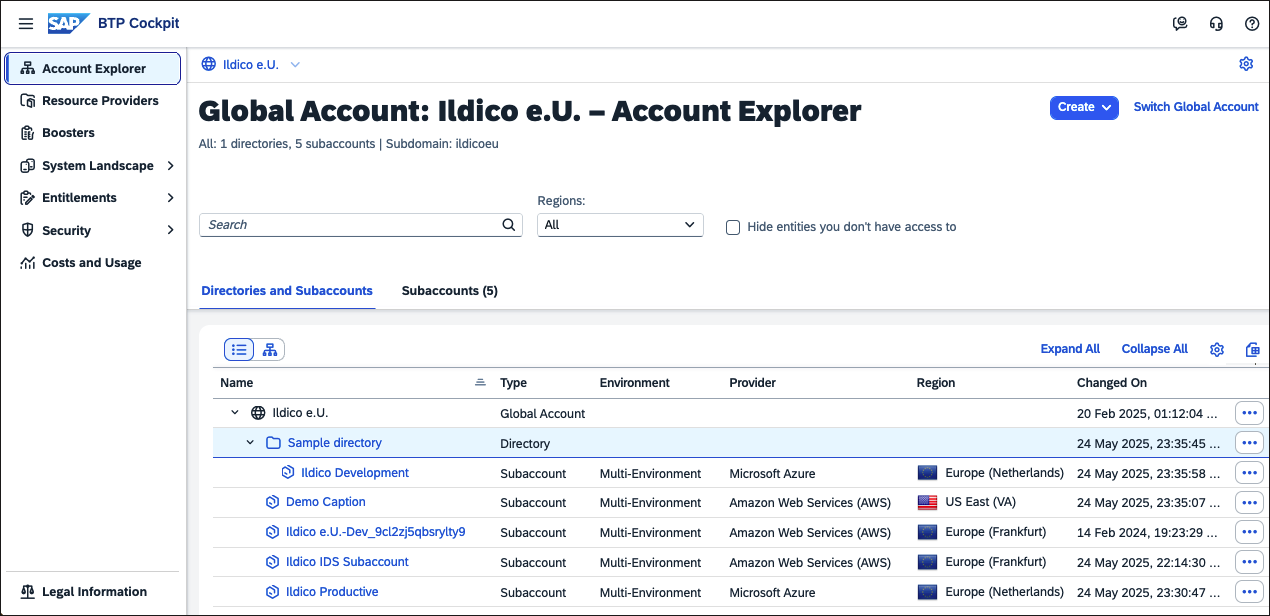Open the support headset icon
The width and height of the screenshot is (1270, 616).
1216,24
